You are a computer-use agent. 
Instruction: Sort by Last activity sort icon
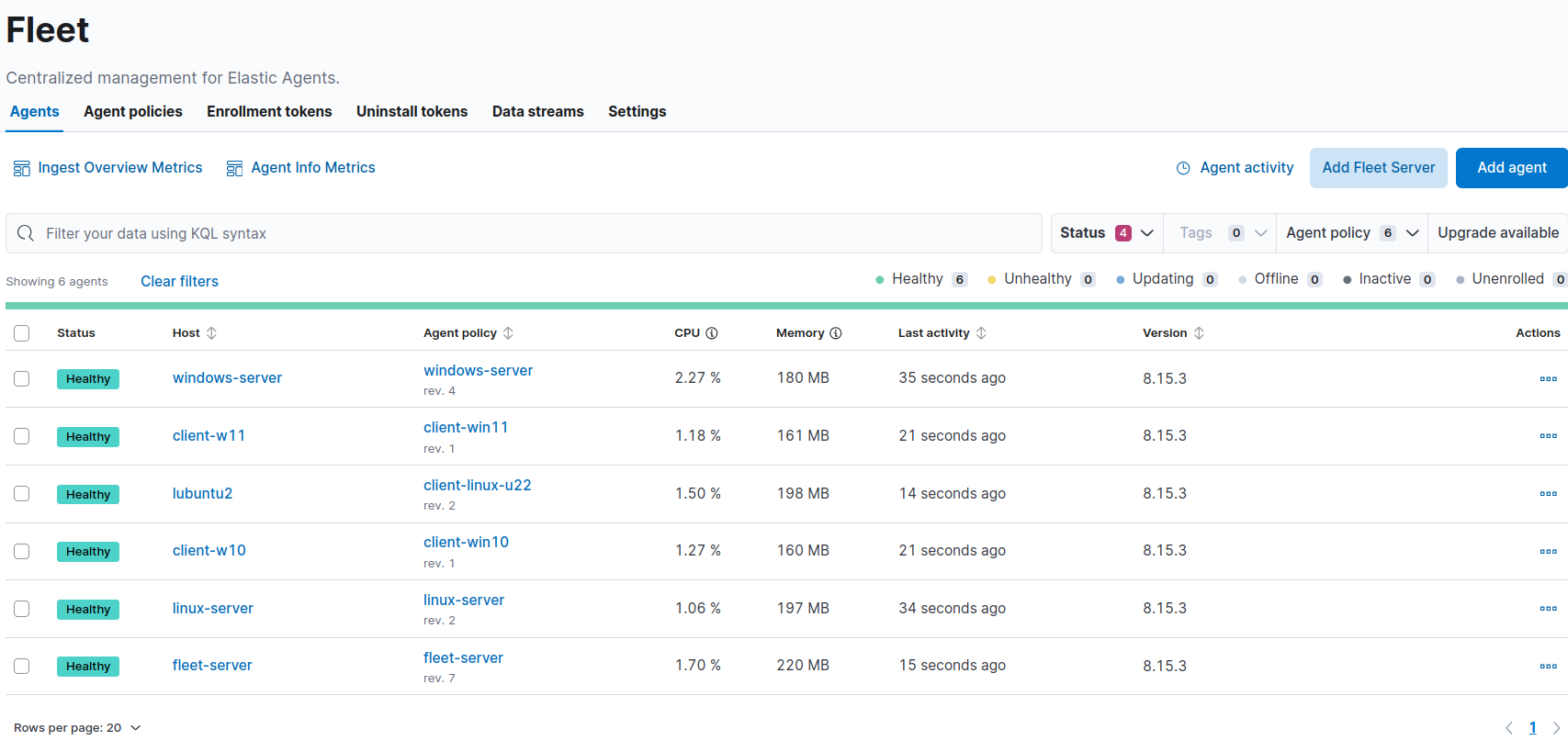[x=981, y=333]
